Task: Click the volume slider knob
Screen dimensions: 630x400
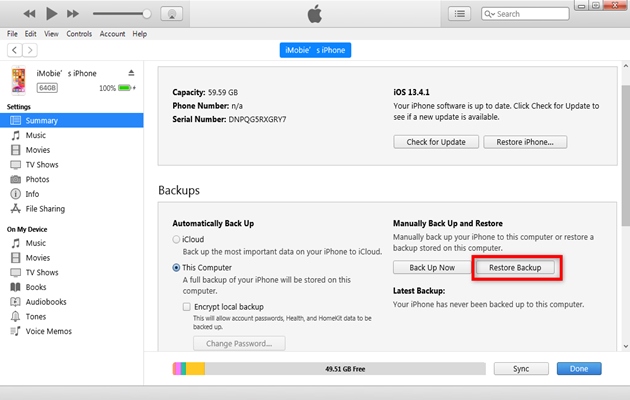Action: click(147, 14)
